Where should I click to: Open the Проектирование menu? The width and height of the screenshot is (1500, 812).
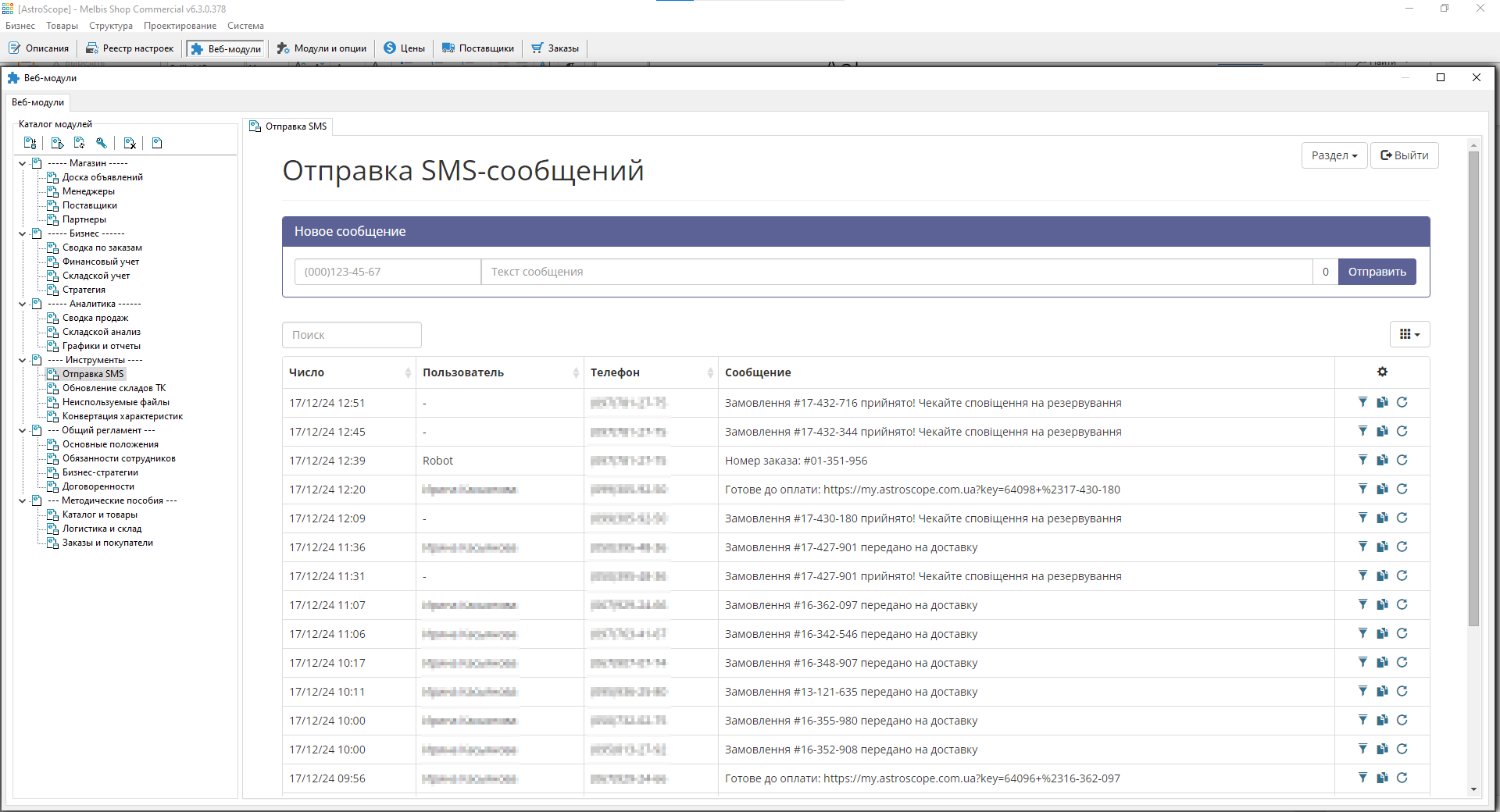(x=180, y=26)
